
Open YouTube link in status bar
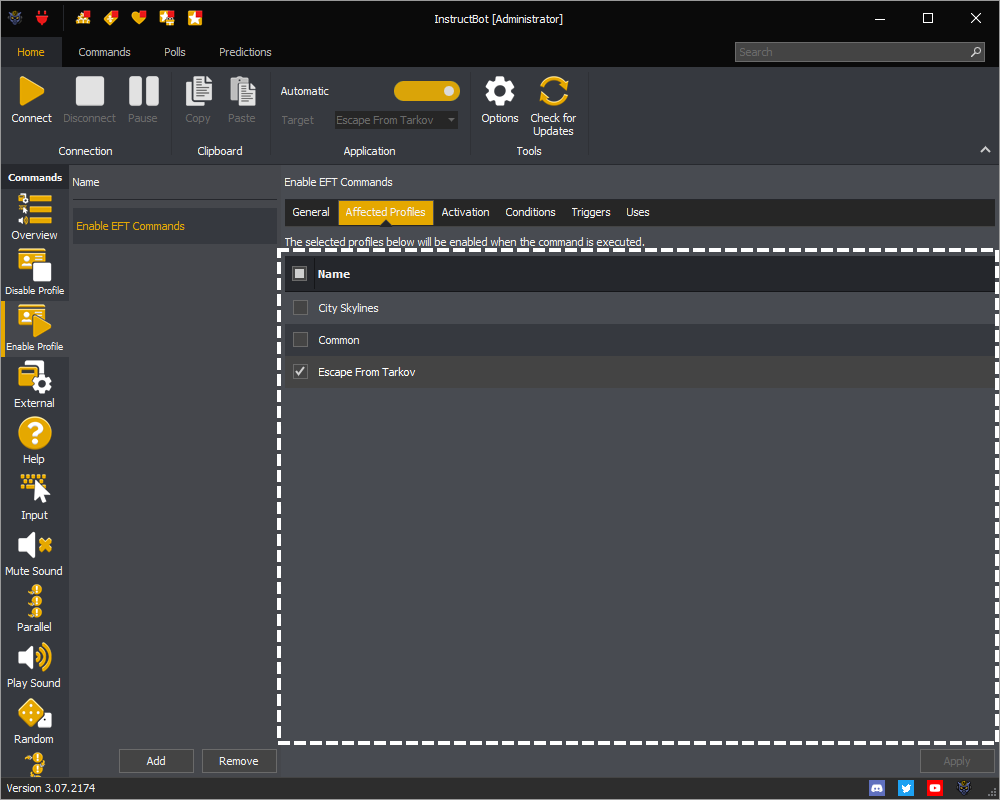coord(935,789)
